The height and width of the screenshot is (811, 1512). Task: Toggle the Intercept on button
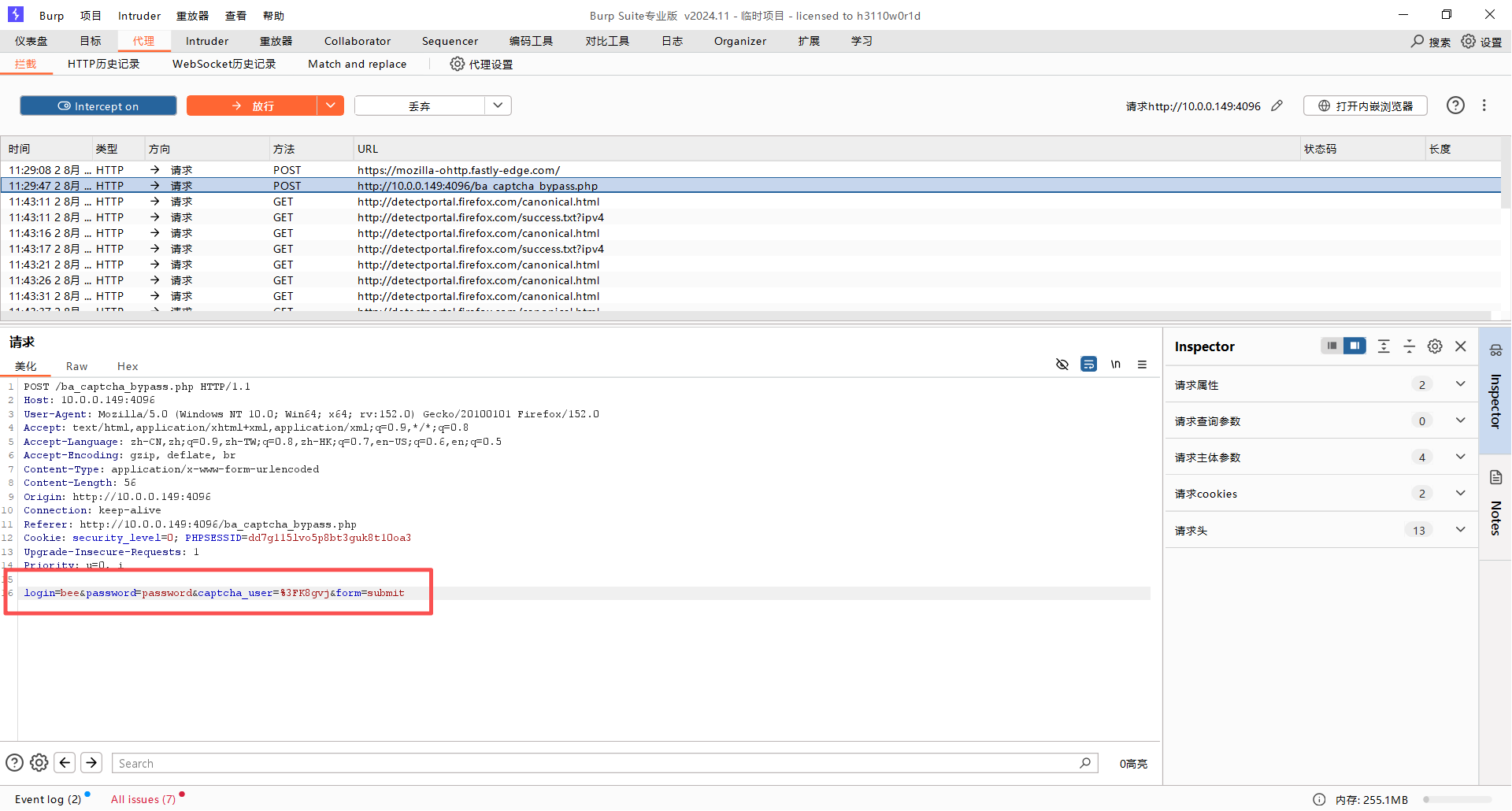(x=98, y=106)
